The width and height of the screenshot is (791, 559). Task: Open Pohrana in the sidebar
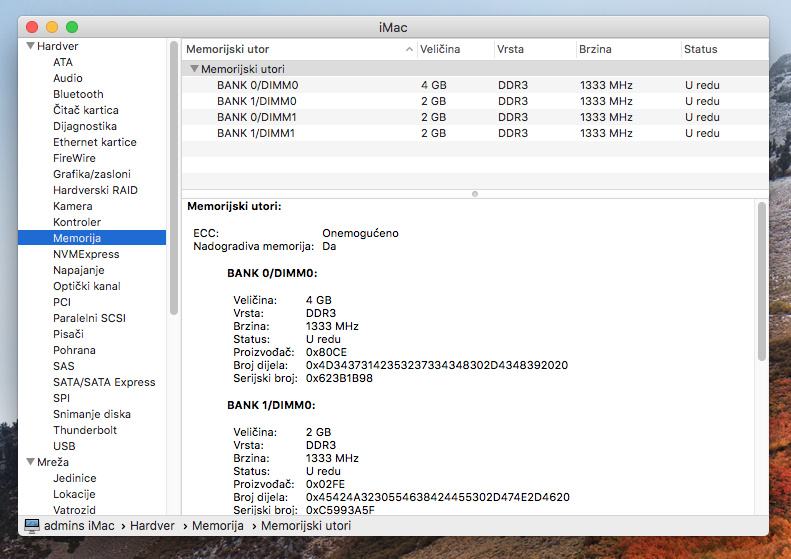pos(74,350)
